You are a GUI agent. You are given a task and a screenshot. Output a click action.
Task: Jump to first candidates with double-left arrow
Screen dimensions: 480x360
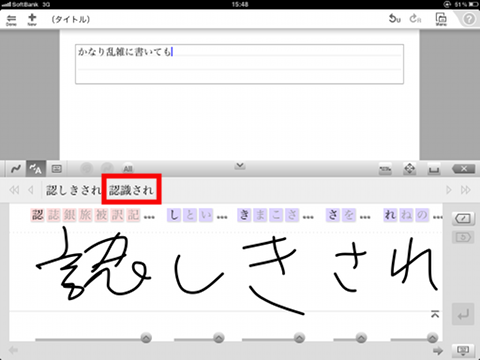pyautogui.click(x=14, y=190)
